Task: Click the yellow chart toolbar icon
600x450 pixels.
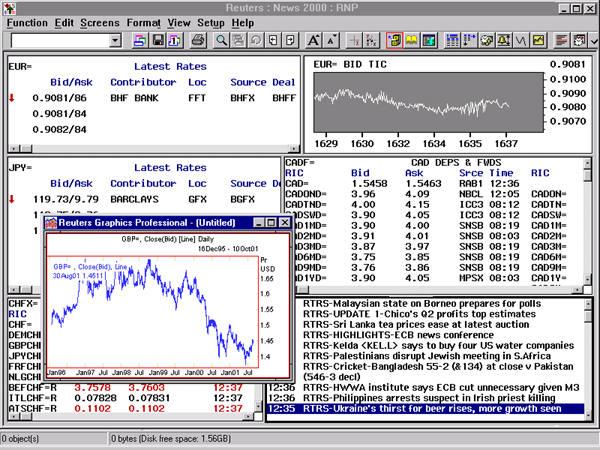Action: click(x=539, y=40)
